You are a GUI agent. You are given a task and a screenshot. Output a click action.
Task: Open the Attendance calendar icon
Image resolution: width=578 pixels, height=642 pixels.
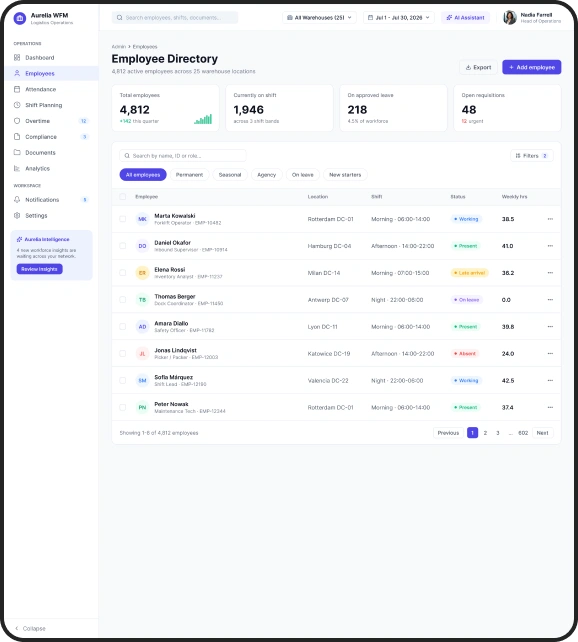(17, 89)
